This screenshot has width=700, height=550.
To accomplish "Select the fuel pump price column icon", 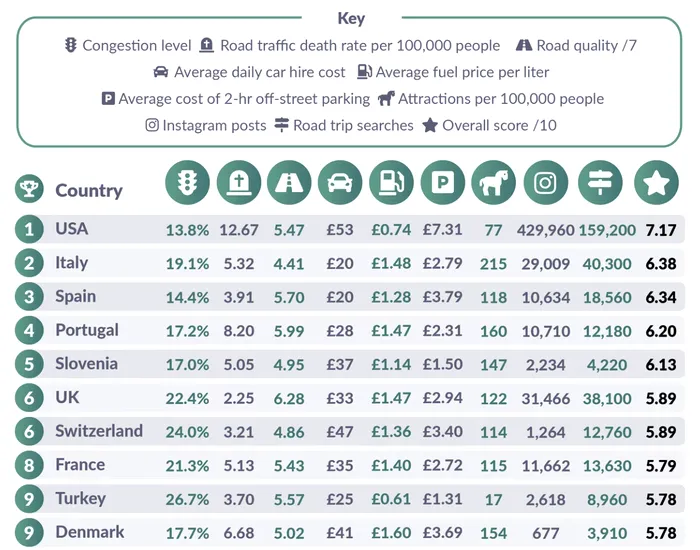I will coord(392,184).
